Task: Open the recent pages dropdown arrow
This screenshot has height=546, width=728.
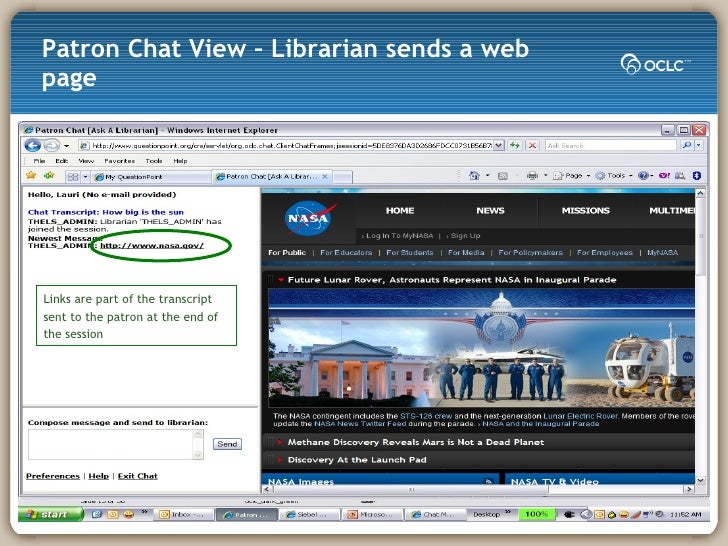Action: point(66,146)
